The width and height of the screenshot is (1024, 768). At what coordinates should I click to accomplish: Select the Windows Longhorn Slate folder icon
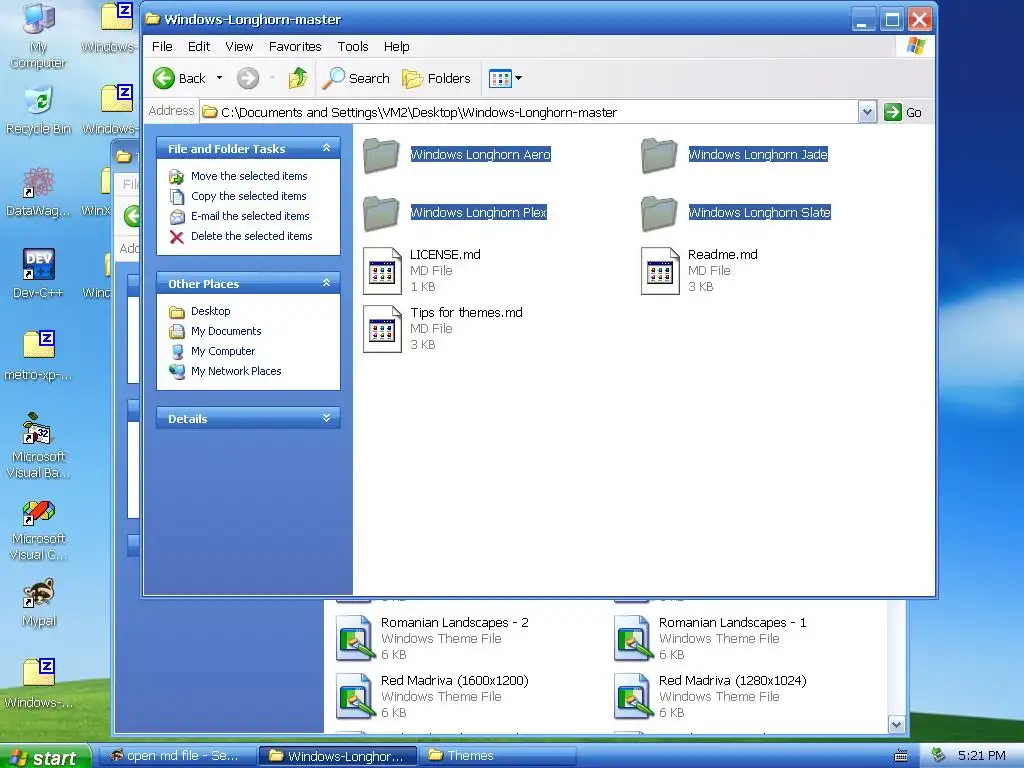[659, 213]
